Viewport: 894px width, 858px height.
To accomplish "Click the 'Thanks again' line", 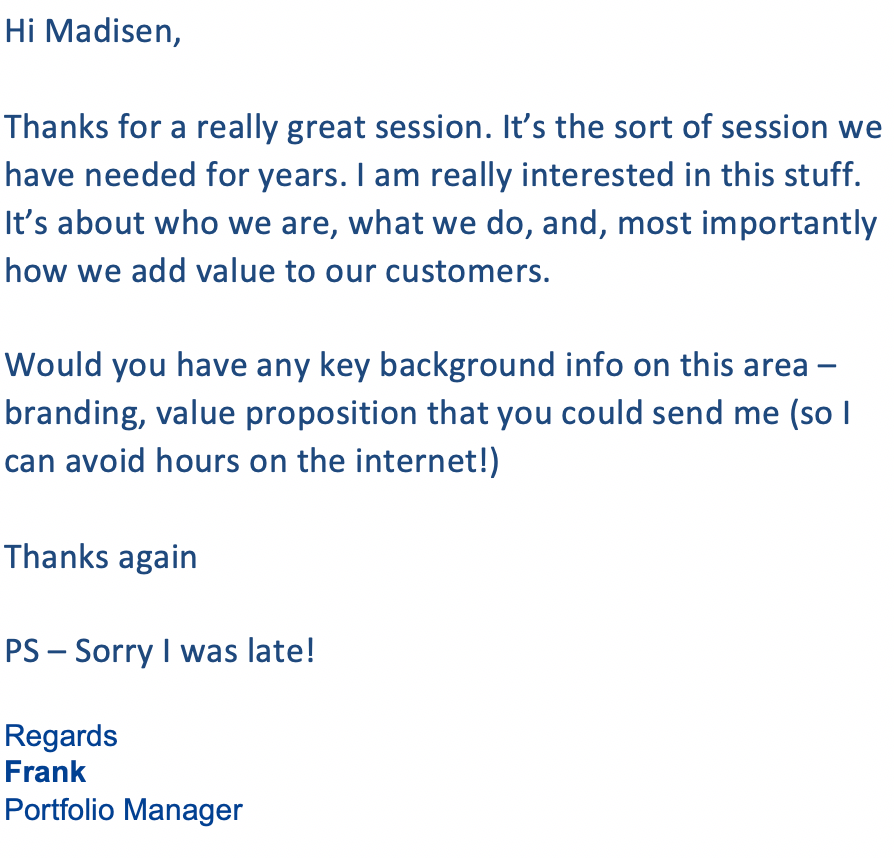I will 100,558.
